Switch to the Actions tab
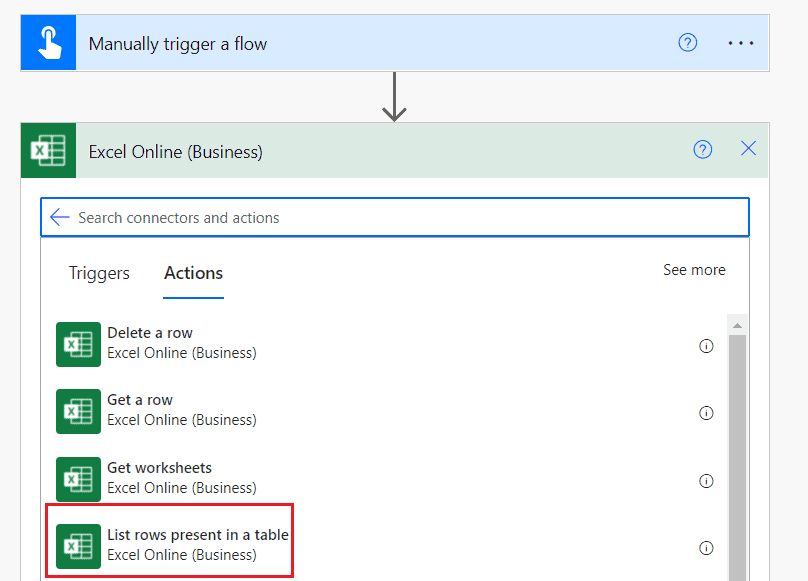The image size is (808, 581). pos(192,273)
